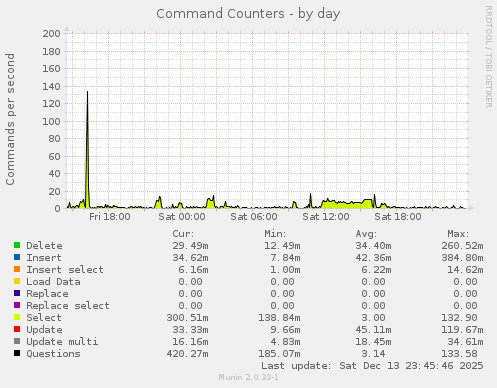Click the 'Sat 00:00' x-axis label
497x388 pixels.
[182, 217]
